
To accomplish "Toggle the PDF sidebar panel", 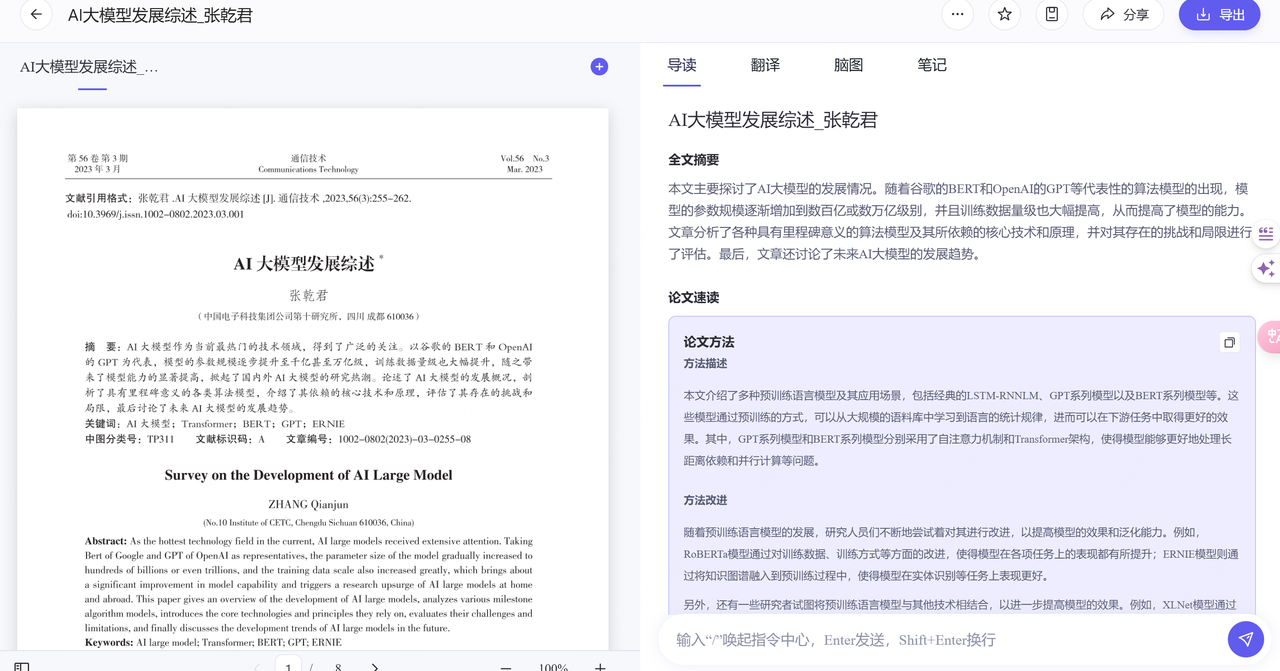I will point(22,666).
